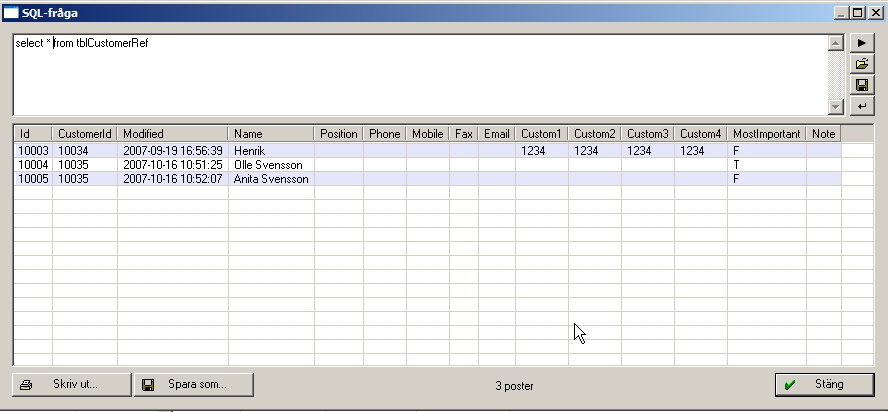Image resolution: width=888 pixels, height=412 pixels.
Task: Click the Email column header
Action: pyautogui.click(x=497, y=134)
